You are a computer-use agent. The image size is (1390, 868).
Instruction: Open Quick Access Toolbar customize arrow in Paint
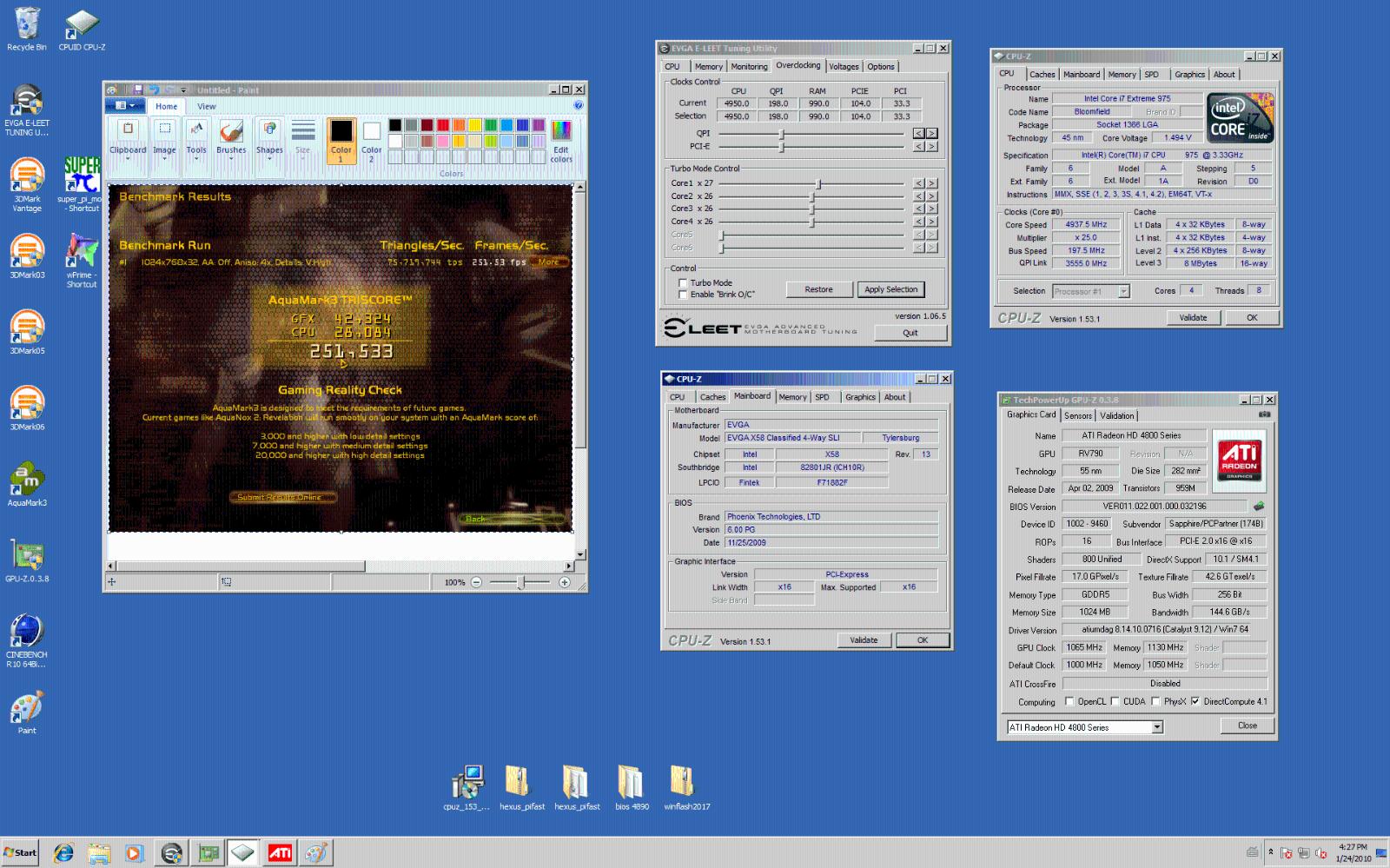[183, 90]
